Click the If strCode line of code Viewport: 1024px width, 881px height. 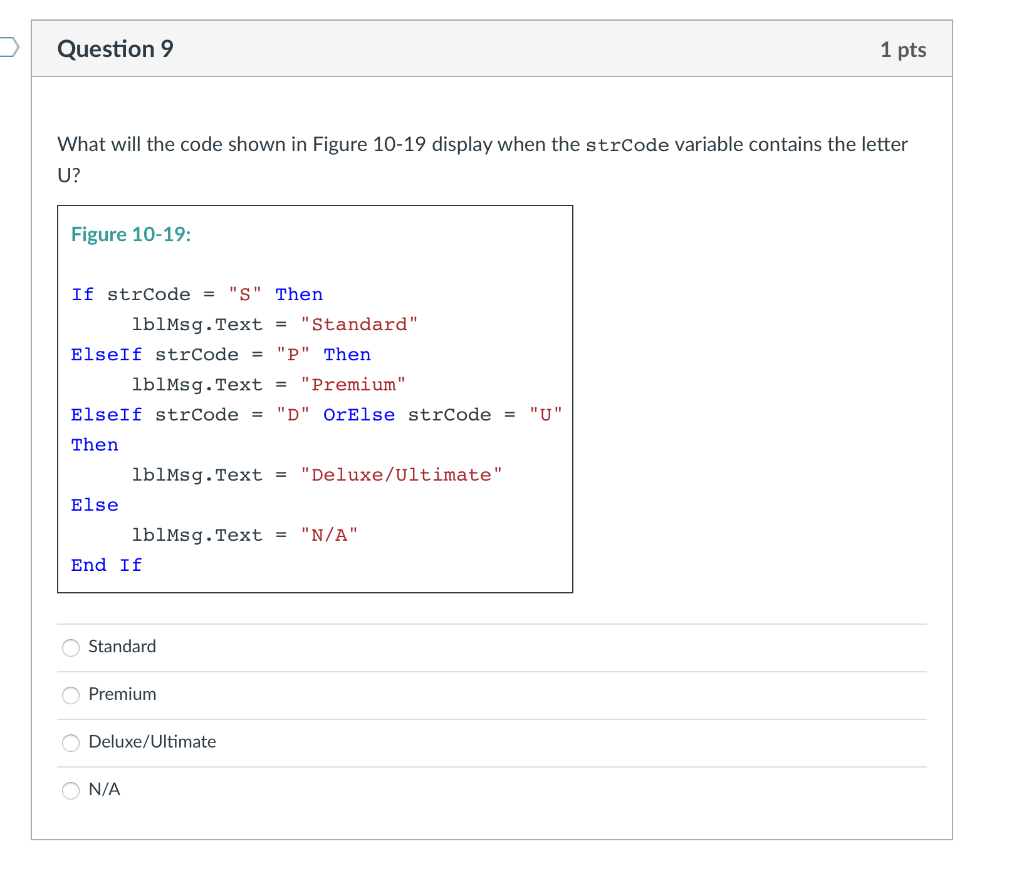pyautogui.click(x=198, y=294)
